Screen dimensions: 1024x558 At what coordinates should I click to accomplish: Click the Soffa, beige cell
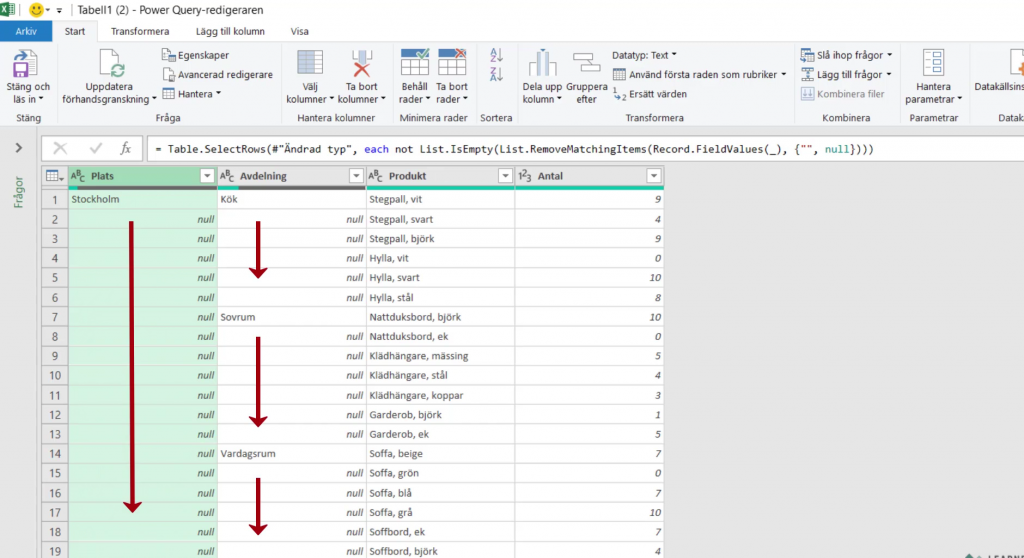click(440, 453)
